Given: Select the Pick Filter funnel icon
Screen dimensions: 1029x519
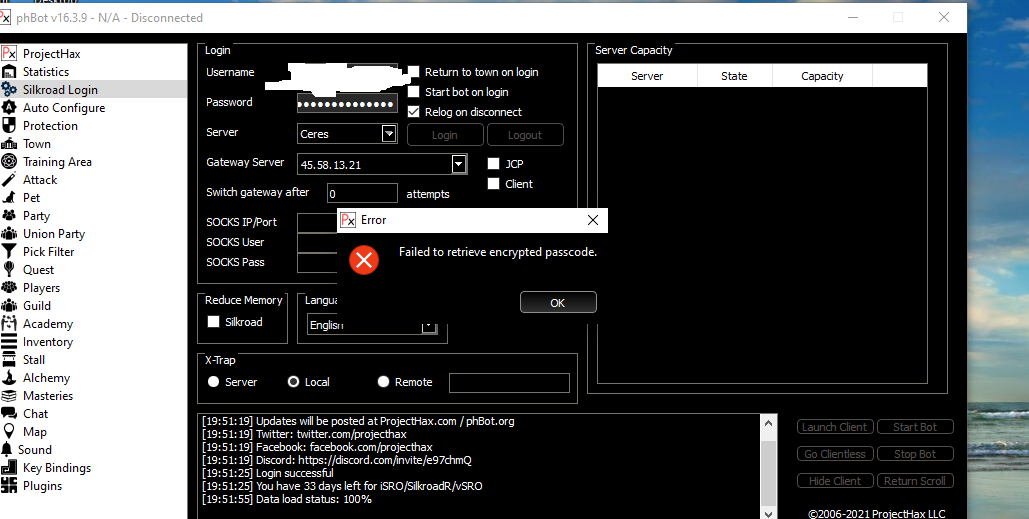Looking at the screenshot, I should (10, 252).
